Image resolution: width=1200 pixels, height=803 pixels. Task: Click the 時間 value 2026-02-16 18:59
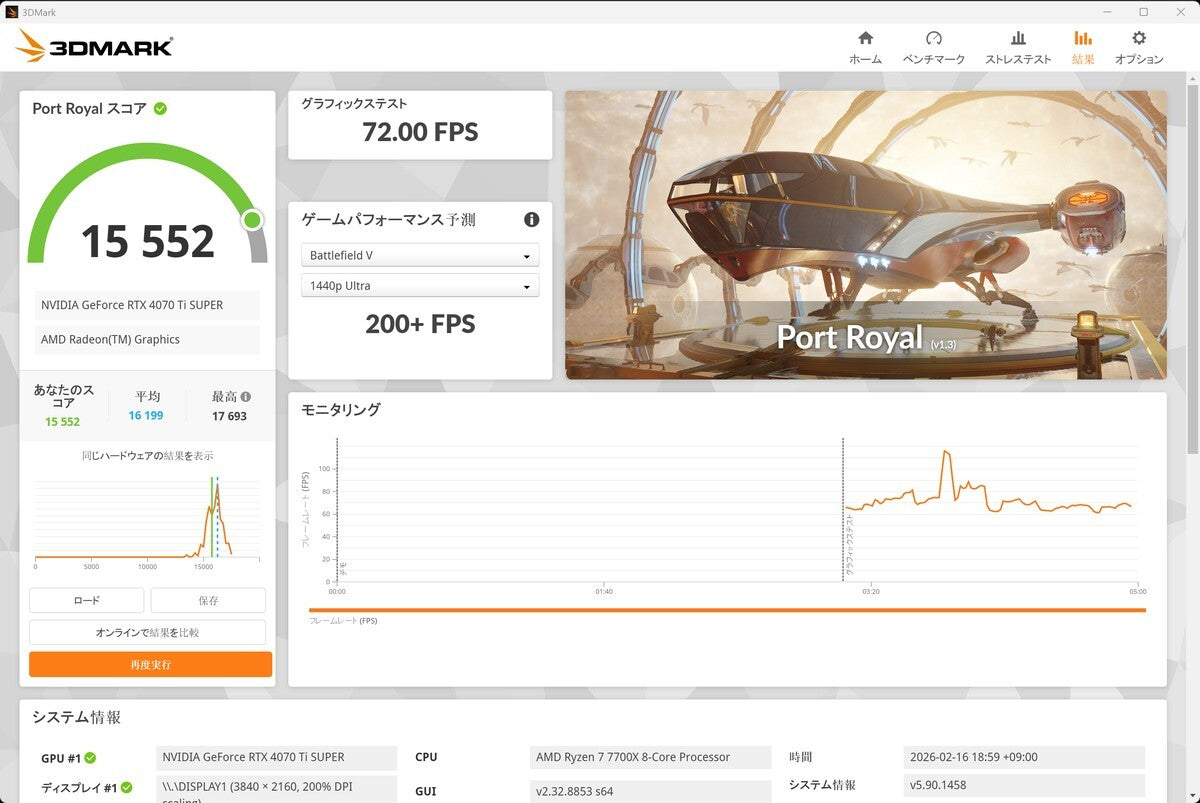click(1024, 757)
